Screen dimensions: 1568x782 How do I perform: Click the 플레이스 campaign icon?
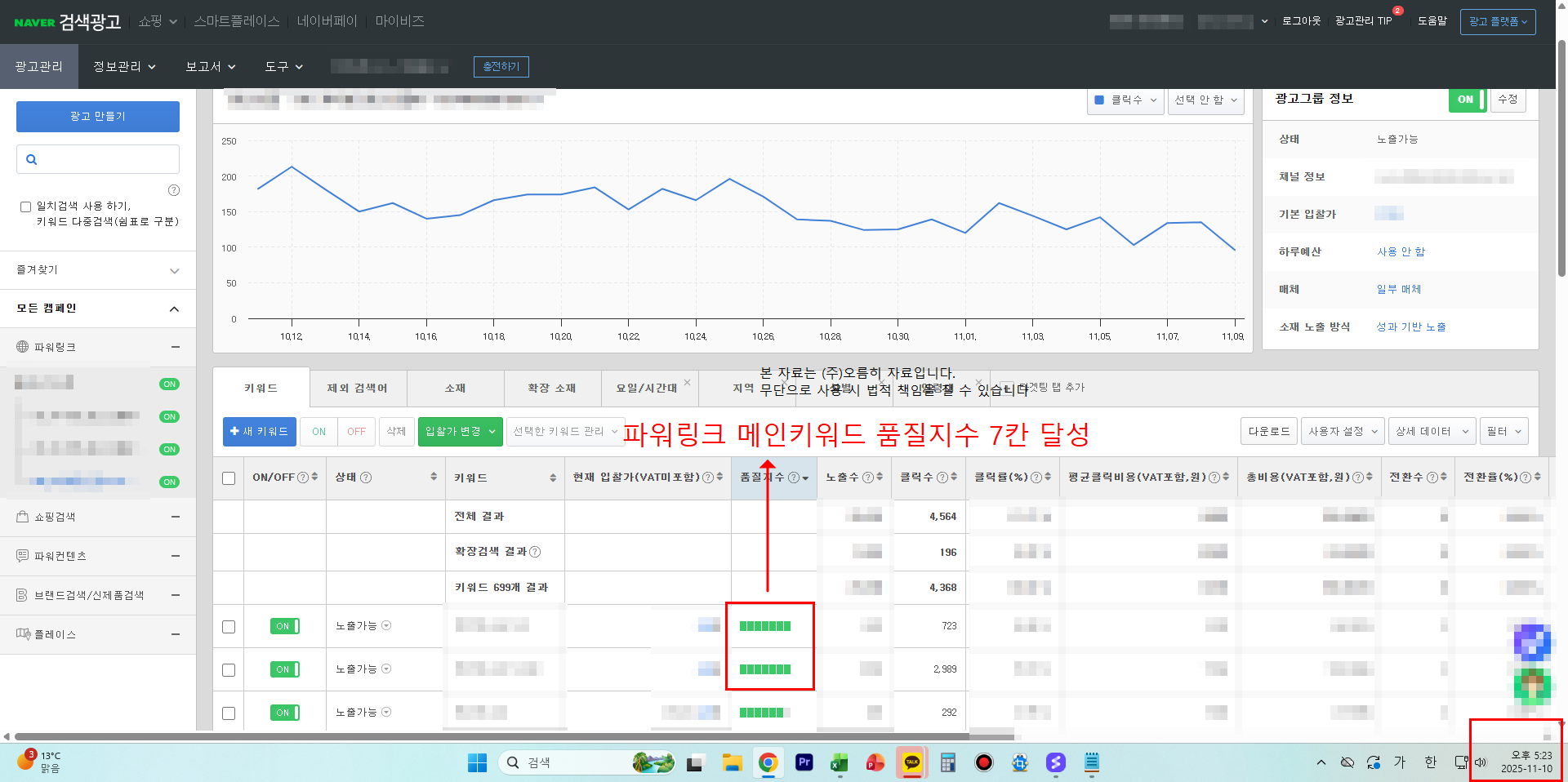click(x=22, y=633)
